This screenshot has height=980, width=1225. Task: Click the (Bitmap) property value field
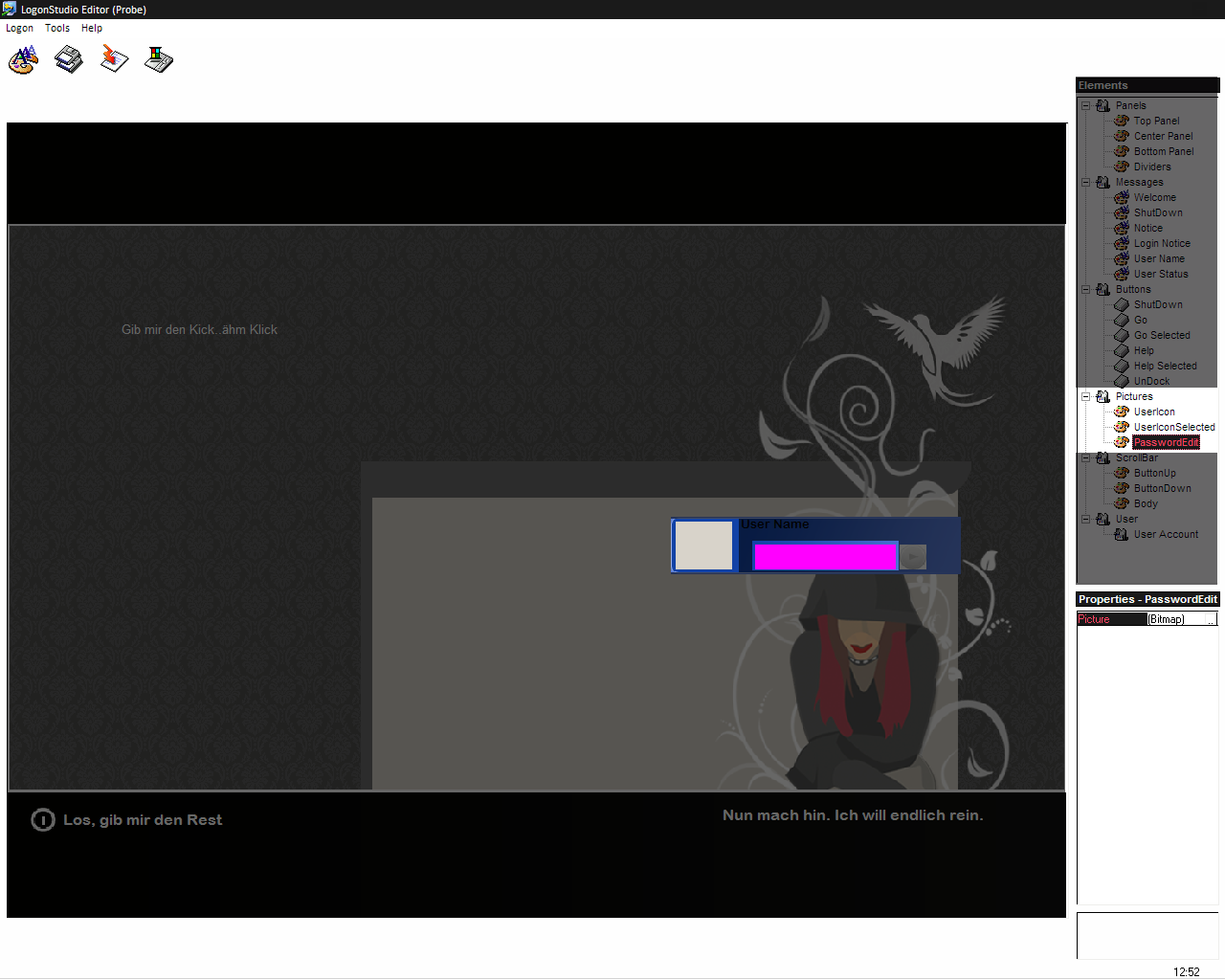1175,619
